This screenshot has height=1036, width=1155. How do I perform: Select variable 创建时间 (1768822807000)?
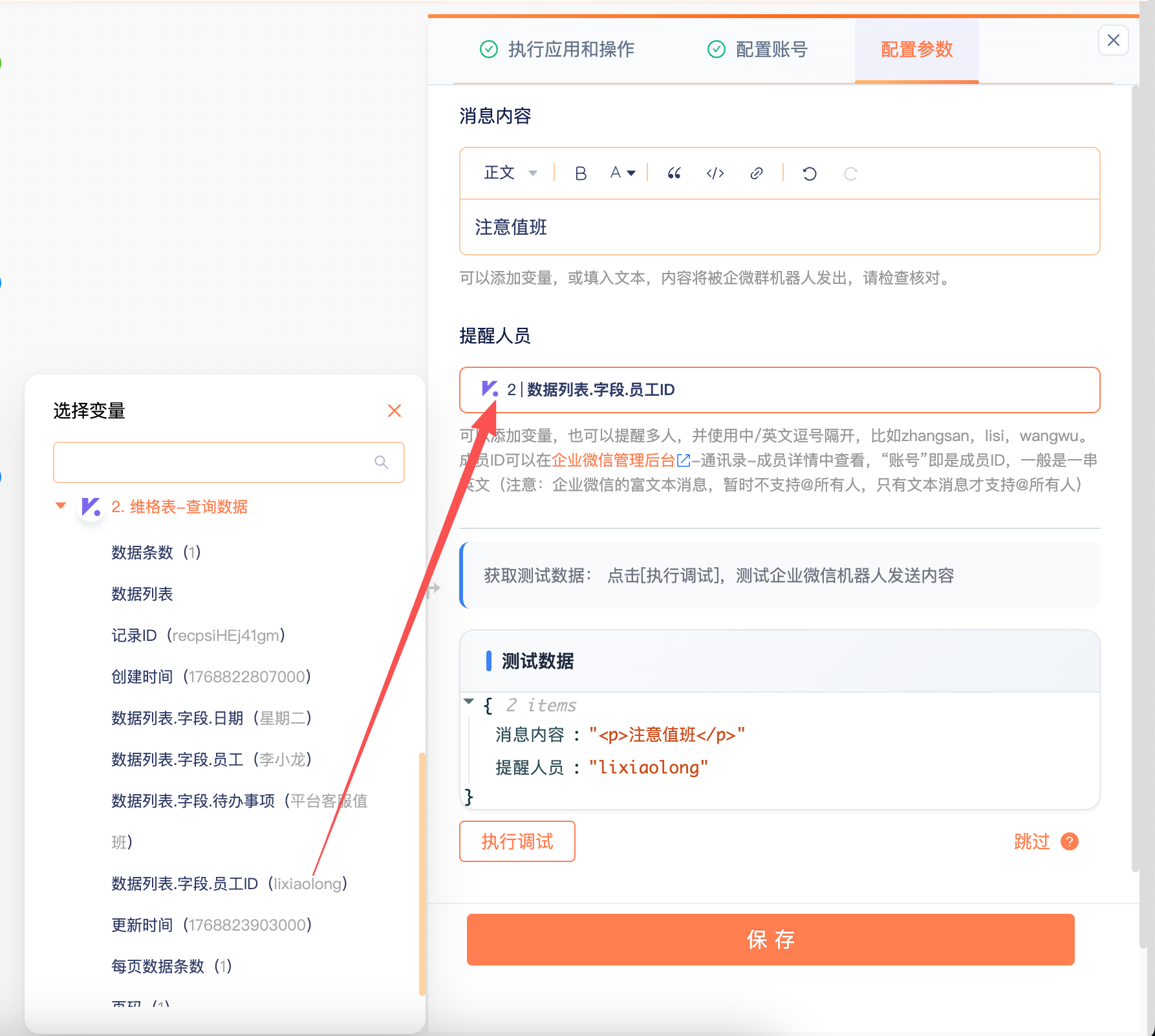click(x=211, y=676)
